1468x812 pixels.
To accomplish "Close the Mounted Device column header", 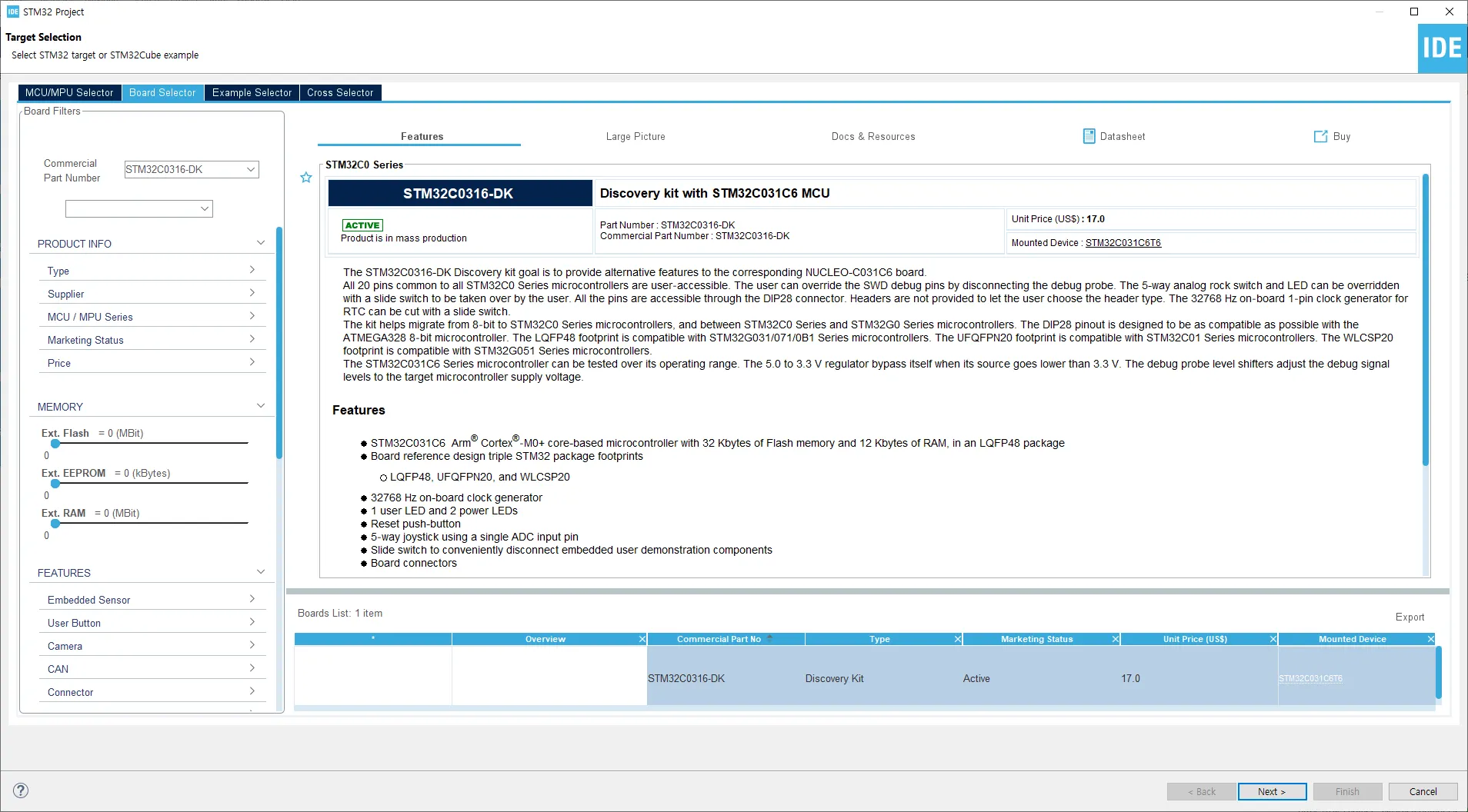I will (1431, 639).
